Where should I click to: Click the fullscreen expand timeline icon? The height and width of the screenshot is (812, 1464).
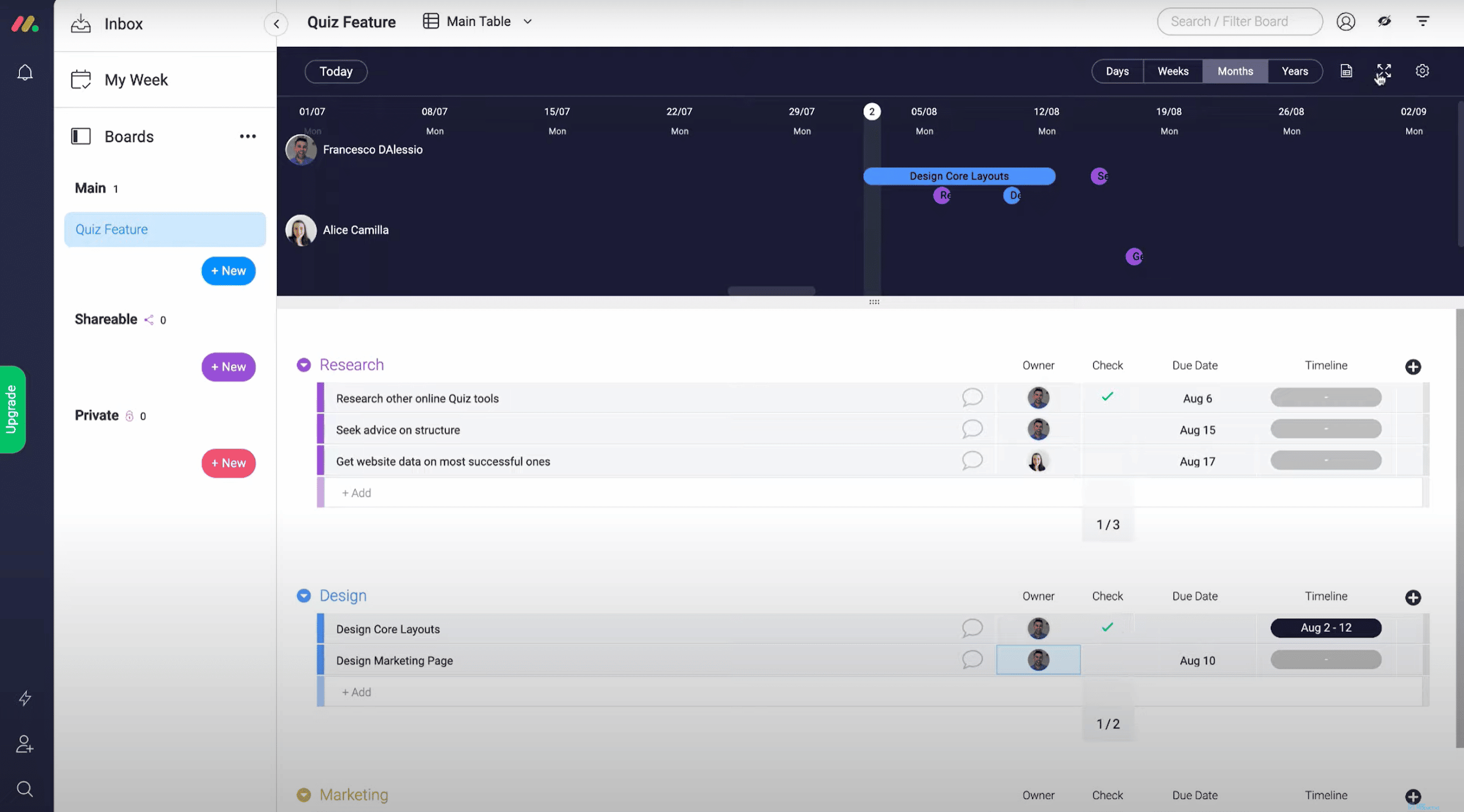click(x=1383, y=71)
